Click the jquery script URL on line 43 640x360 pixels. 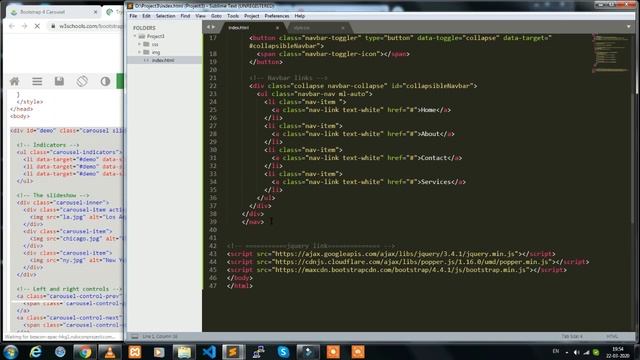(395, 254)
